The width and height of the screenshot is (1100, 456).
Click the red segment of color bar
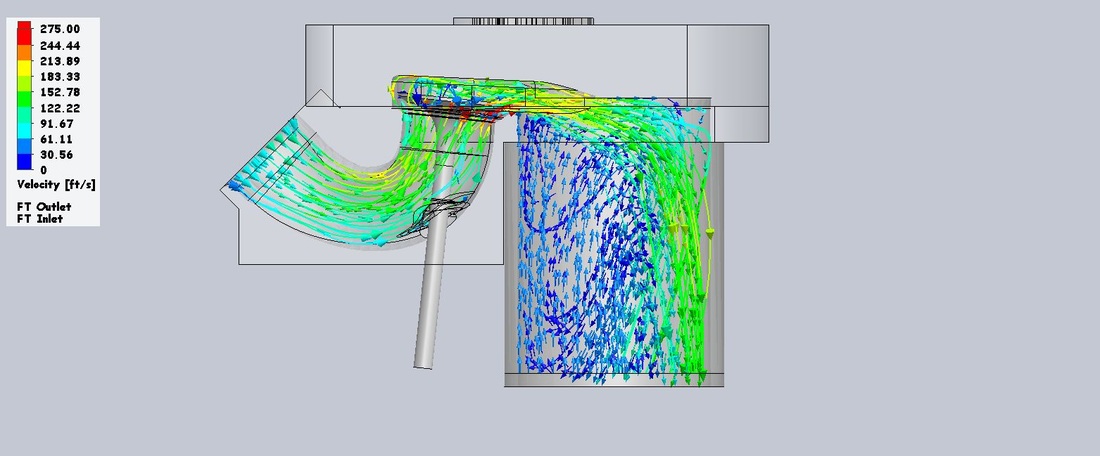tap(25, 32)
